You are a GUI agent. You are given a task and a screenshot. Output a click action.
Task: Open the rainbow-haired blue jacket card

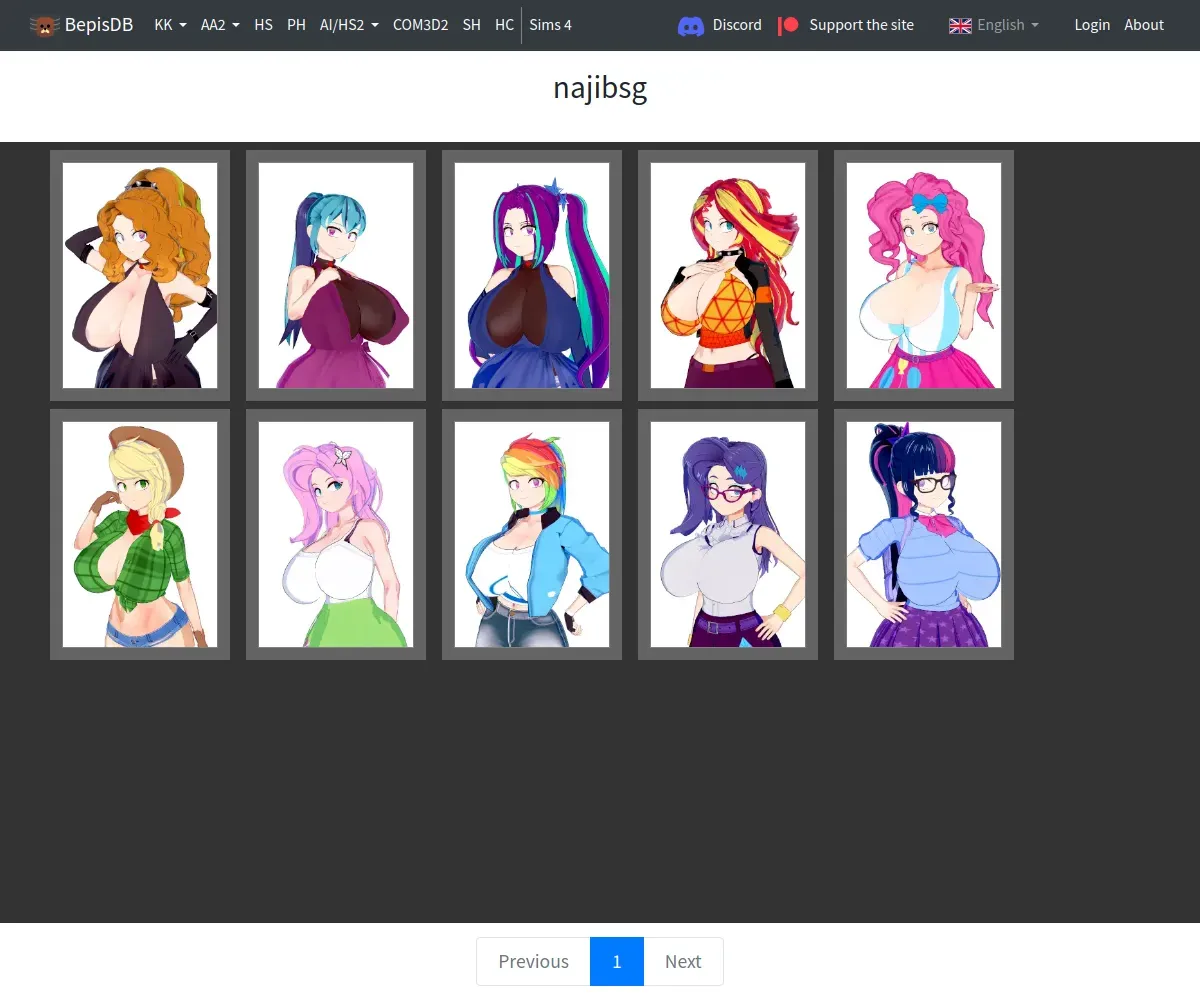tap(532, 534)
